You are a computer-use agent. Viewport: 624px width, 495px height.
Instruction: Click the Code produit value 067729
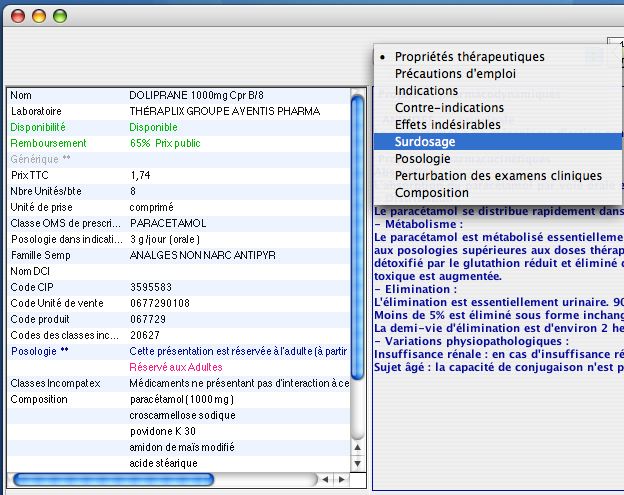[148, 319]
